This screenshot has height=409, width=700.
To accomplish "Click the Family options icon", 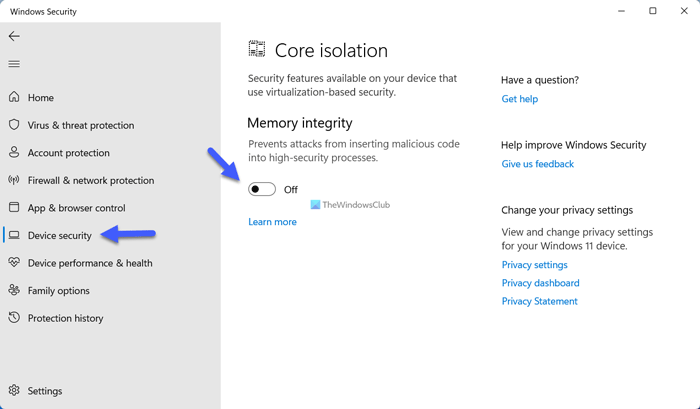I will click(14, 291).
